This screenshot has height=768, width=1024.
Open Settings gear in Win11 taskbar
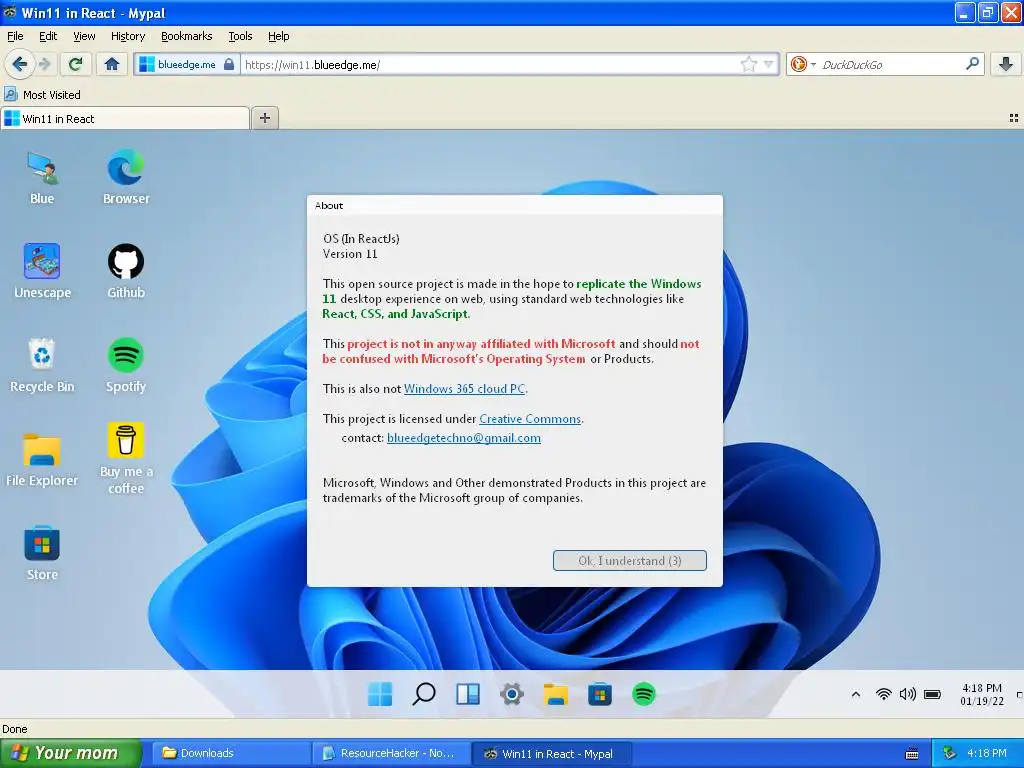(511, 694)
